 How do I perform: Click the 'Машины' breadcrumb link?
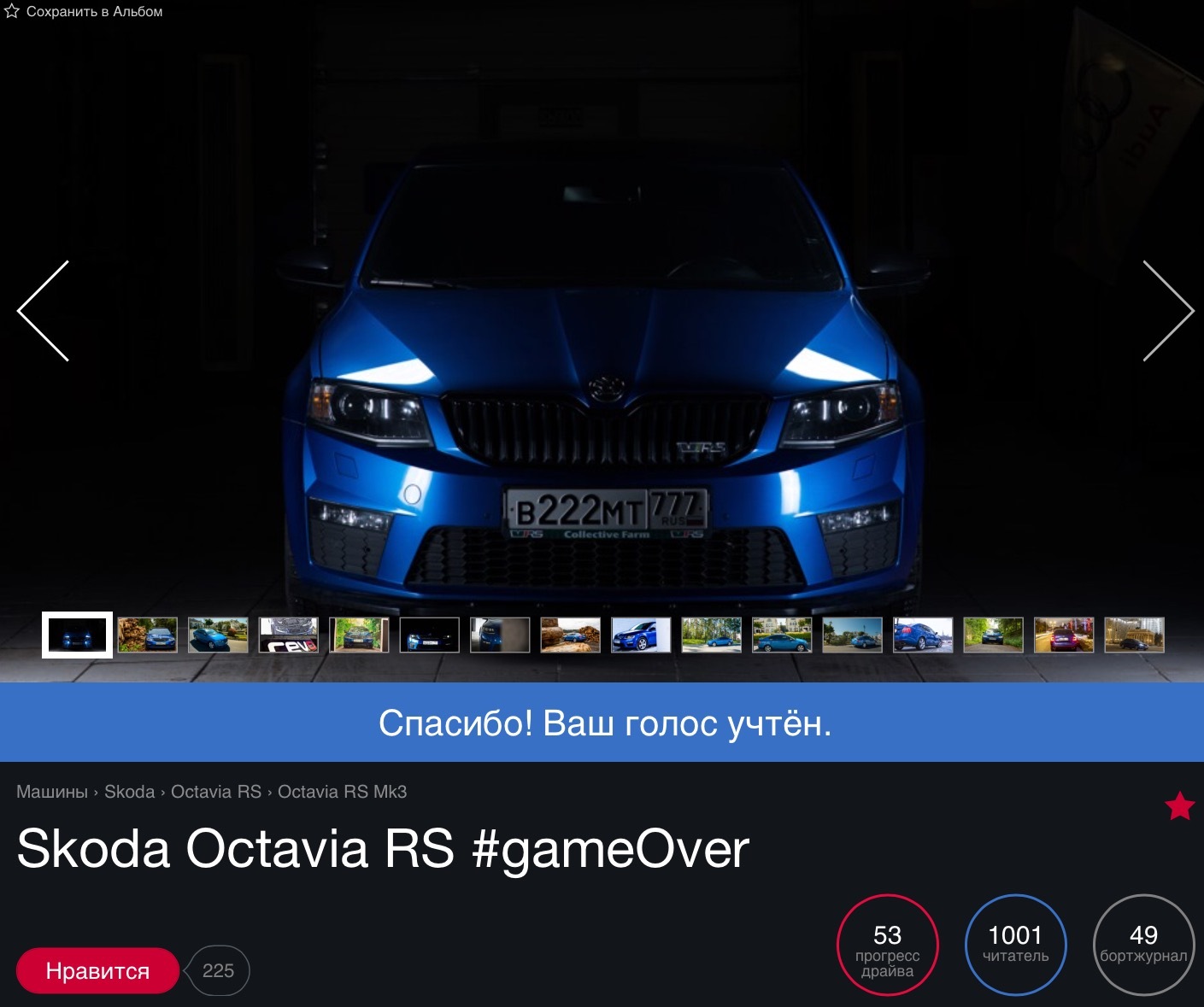[52, 792]
